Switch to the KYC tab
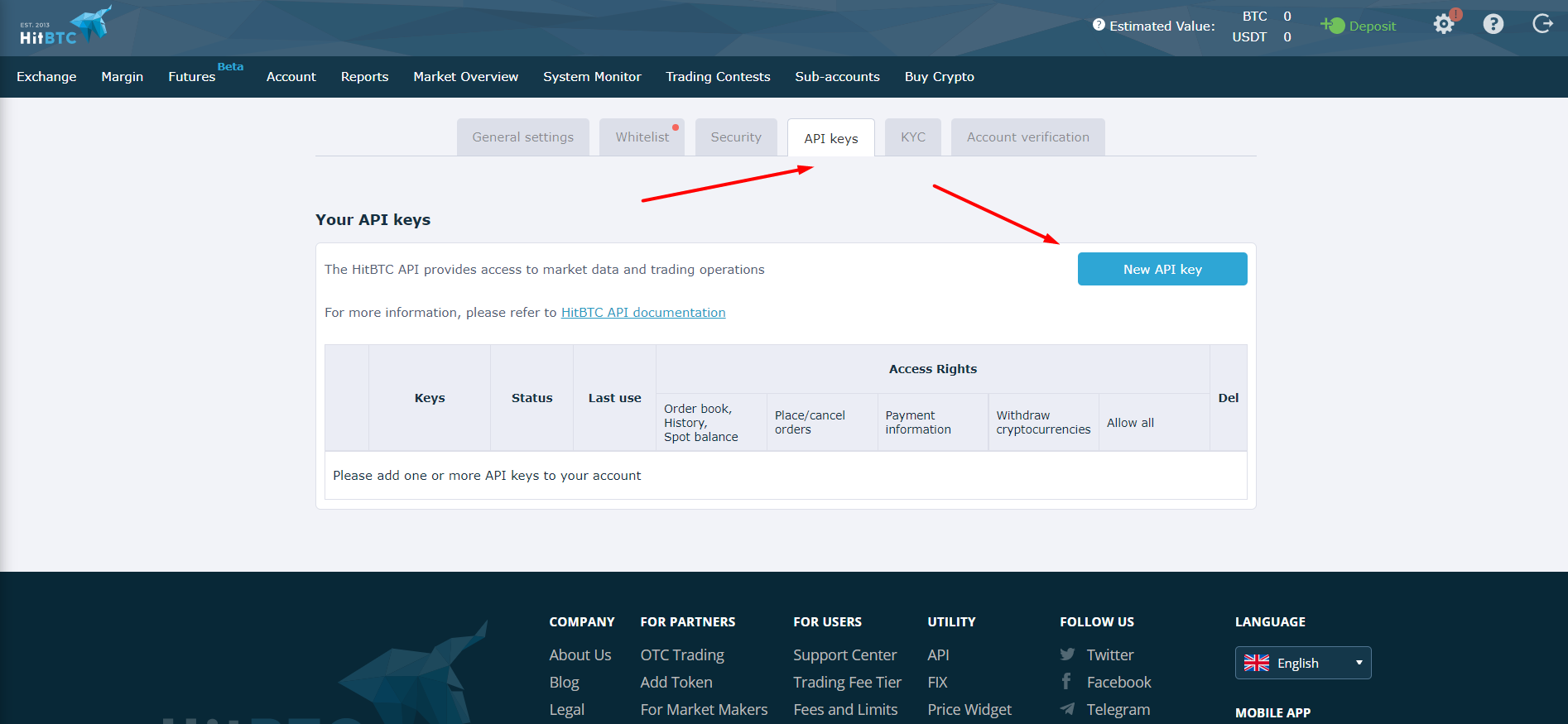 (913, 137)
